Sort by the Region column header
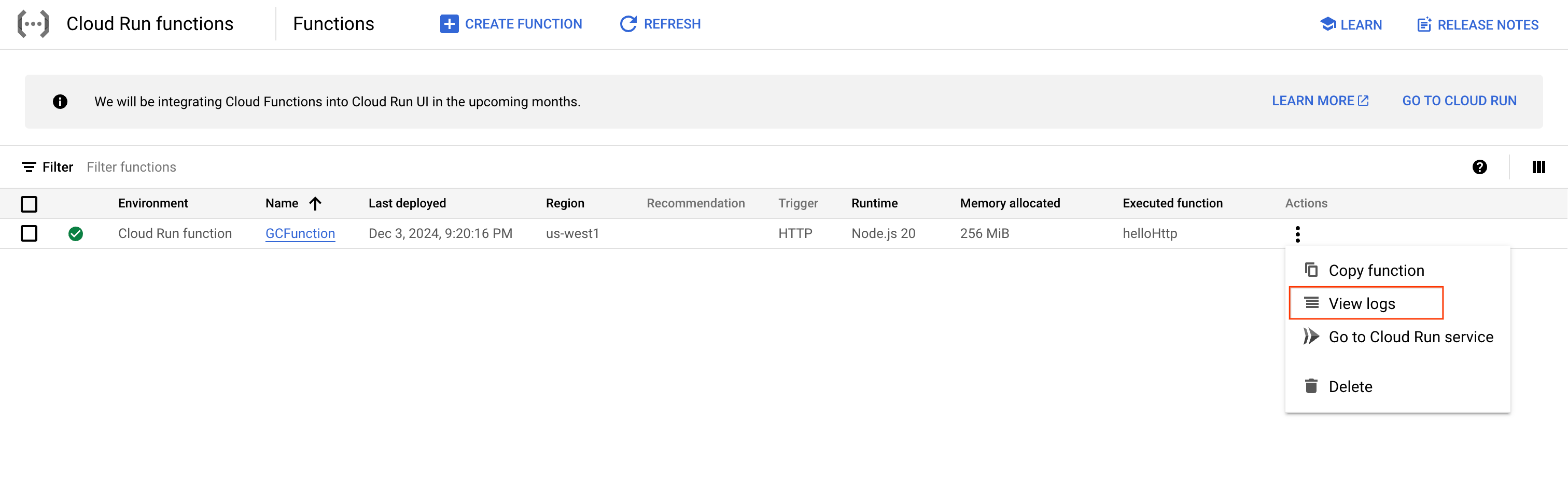The width and height of the screenshot is (1568, 503). [x=565, y=203]
